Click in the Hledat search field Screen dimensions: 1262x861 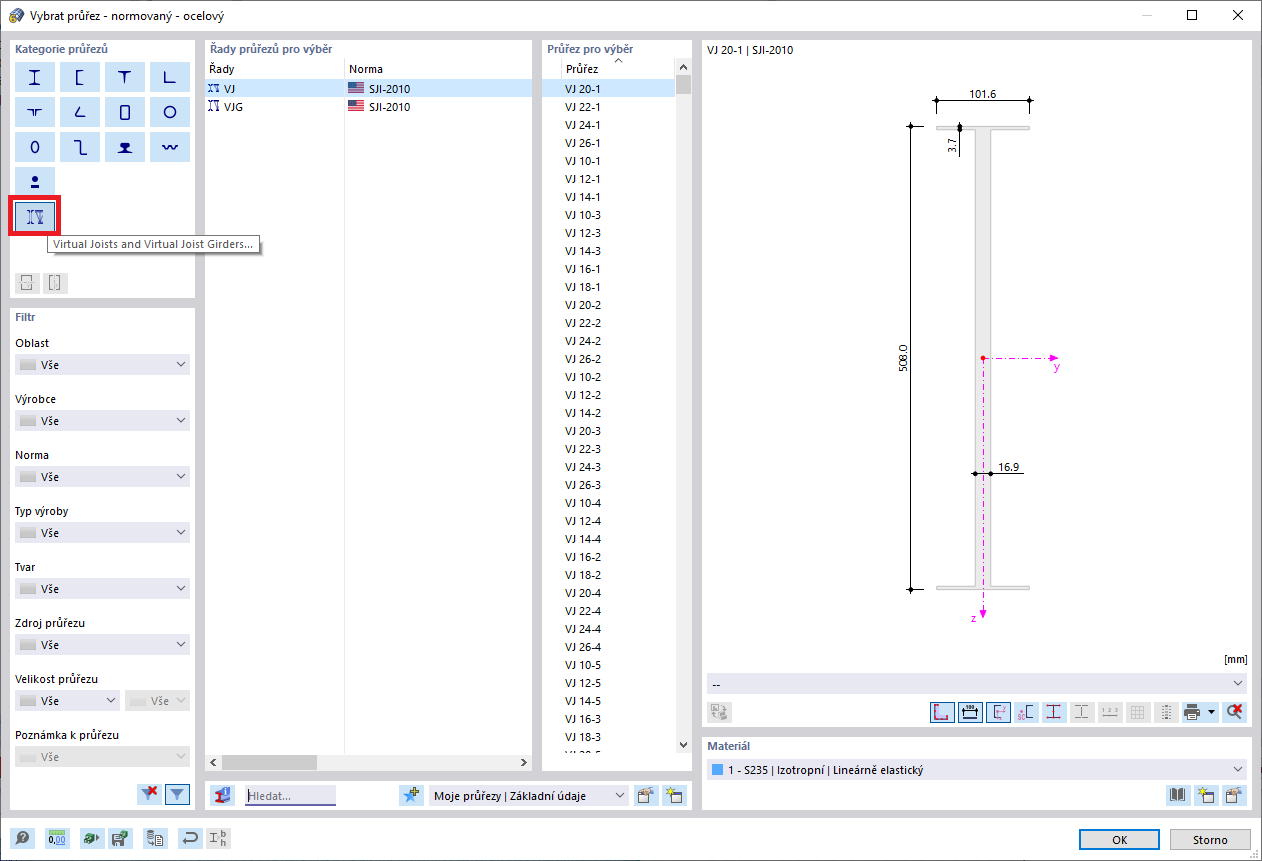point(290,796)
